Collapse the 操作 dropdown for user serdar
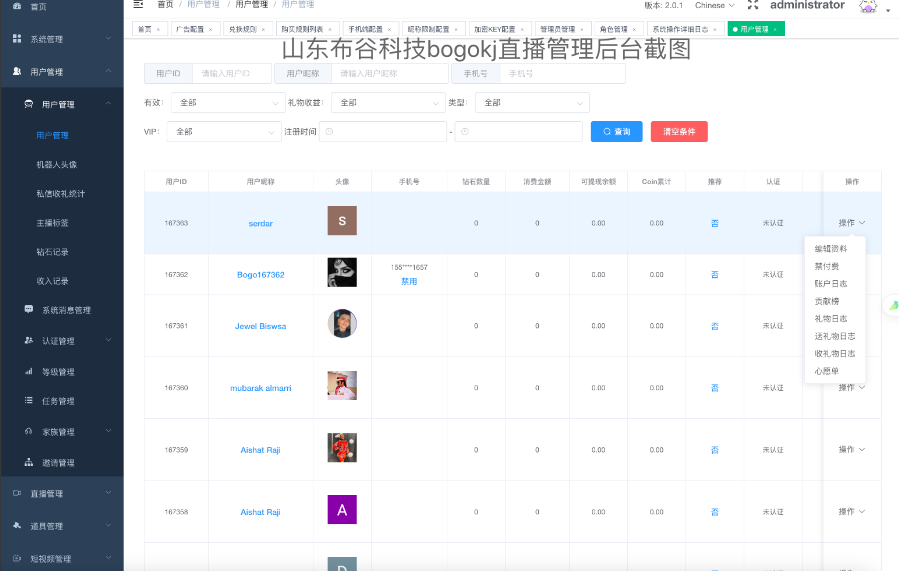This screenshot has height=571, width=899. (x=852, y=223)
